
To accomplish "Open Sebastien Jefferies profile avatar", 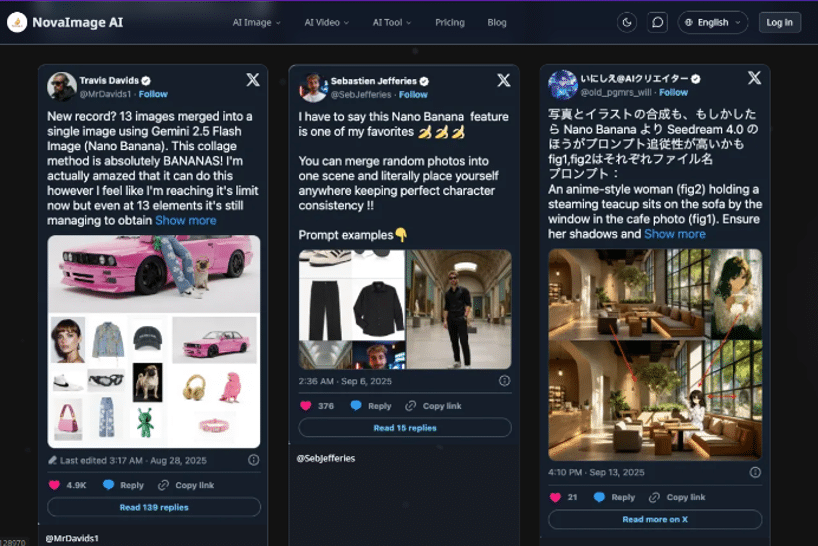I will [x=312, y=87].
